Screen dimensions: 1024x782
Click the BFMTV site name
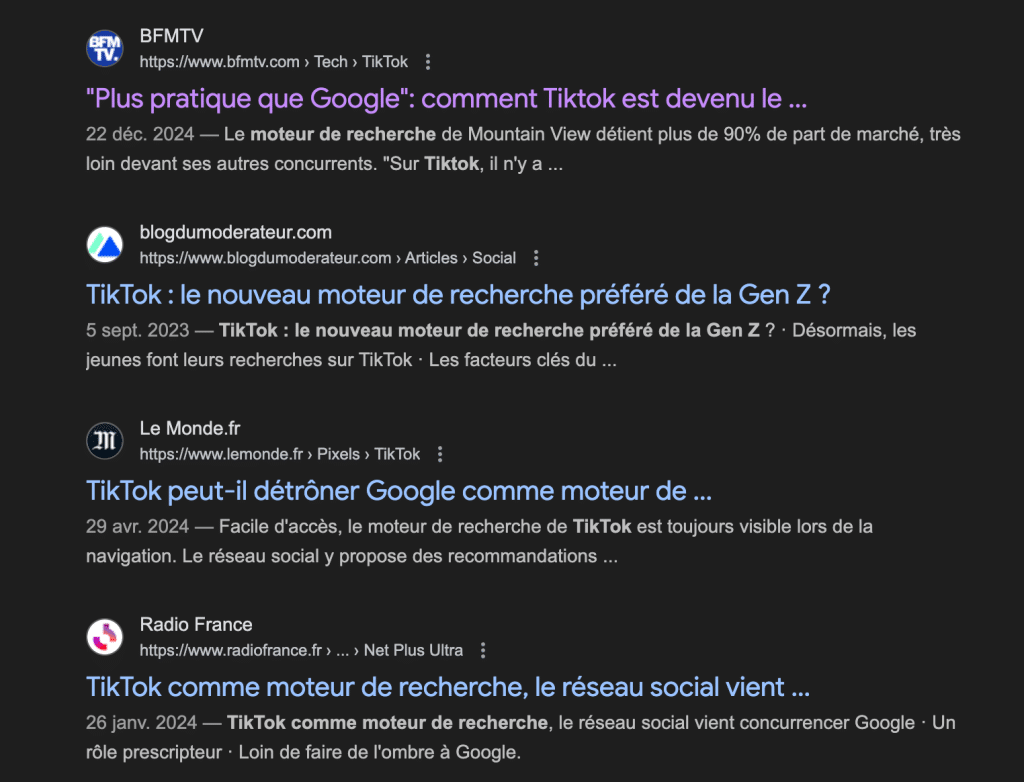[x=171, y=37]
